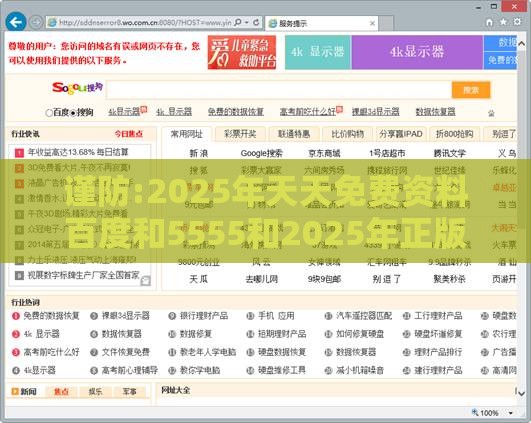Click the address bar URL field
531x423 pixels.
(x=145, y=23)
